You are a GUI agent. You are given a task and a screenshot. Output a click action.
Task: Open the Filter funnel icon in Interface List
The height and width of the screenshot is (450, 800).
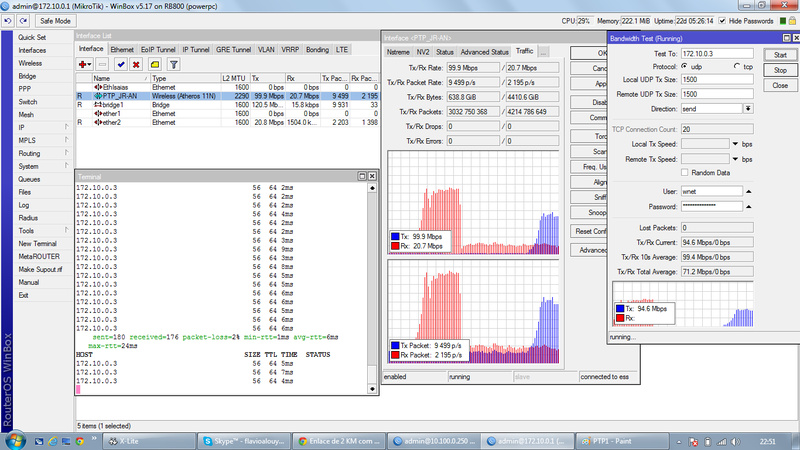(x=173, y=63)
